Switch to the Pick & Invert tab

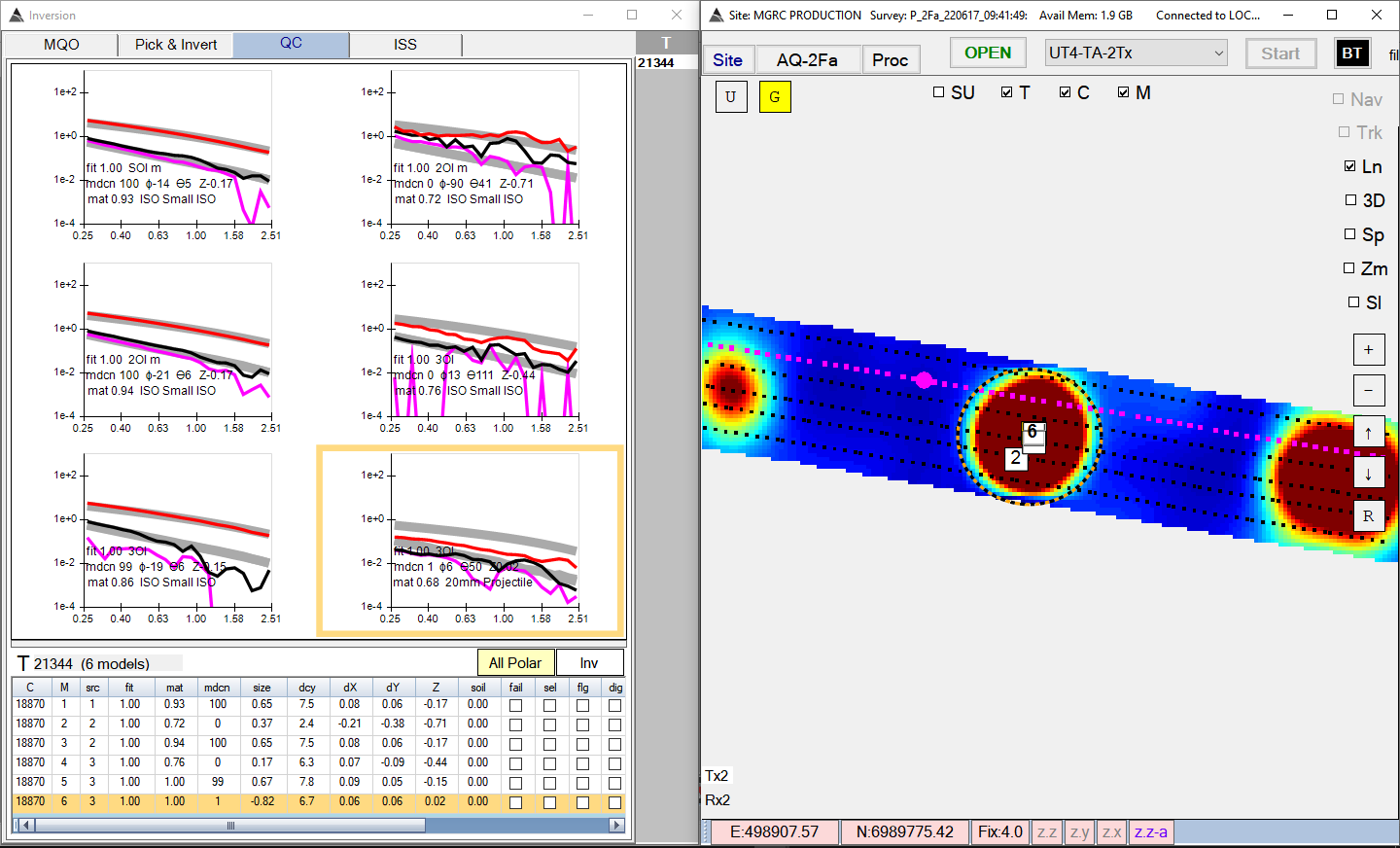(x=176, y=45)
